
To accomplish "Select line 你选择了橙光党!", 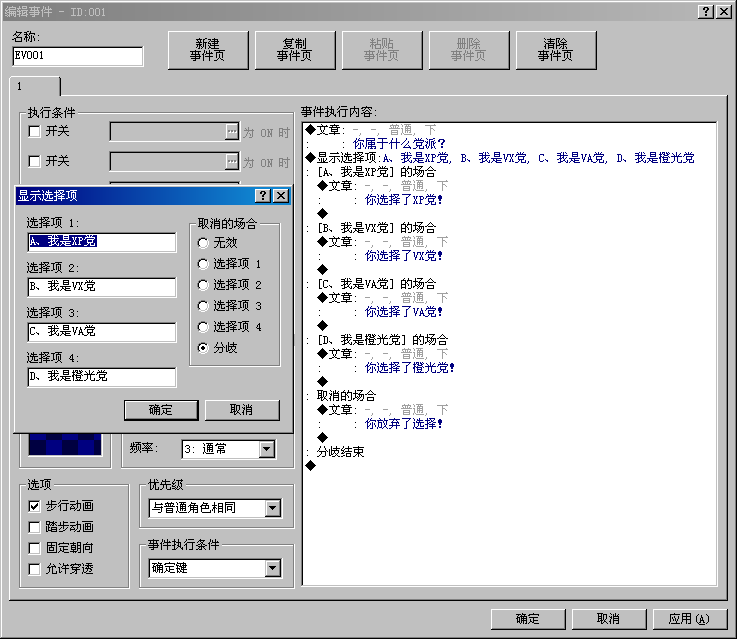I will tap(410, 368).
